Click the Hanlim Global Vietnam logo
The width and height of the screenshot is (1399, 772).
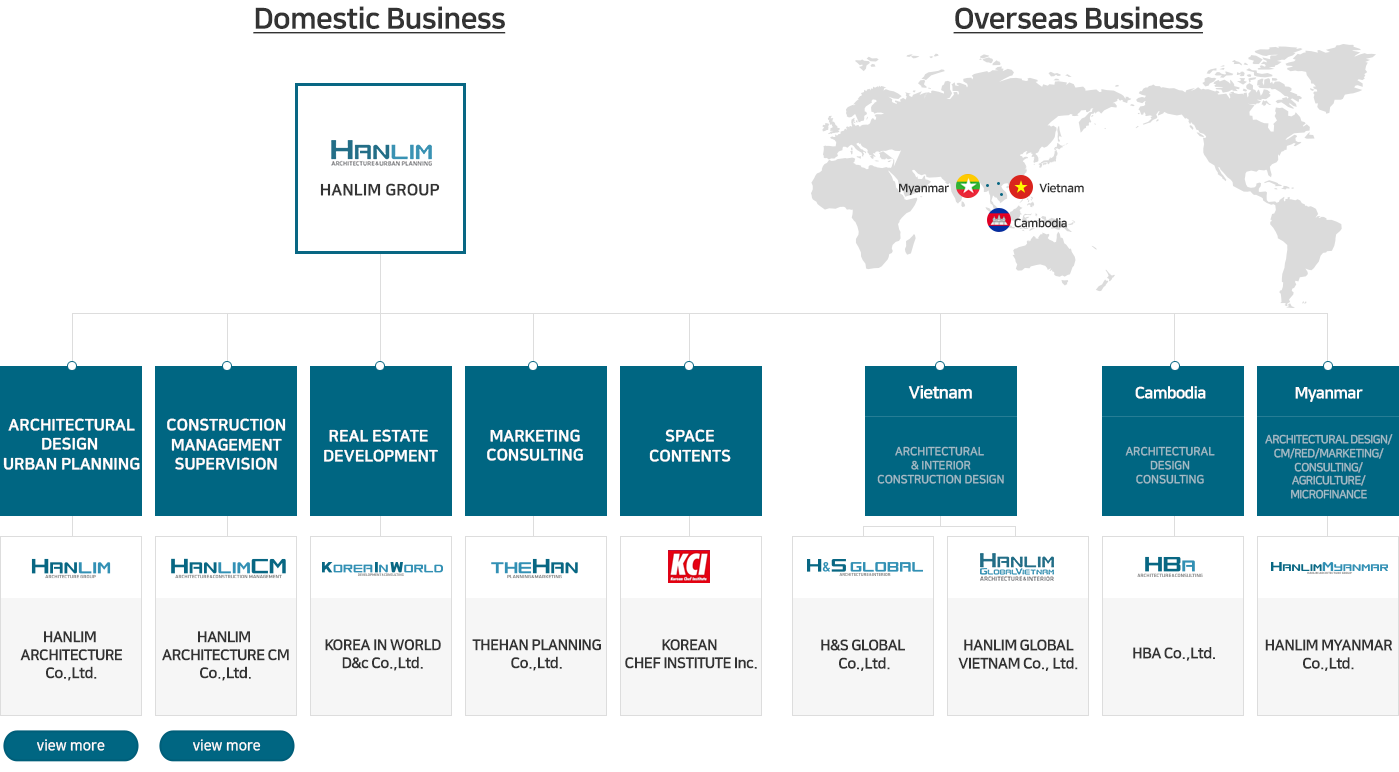[1017, 567]
